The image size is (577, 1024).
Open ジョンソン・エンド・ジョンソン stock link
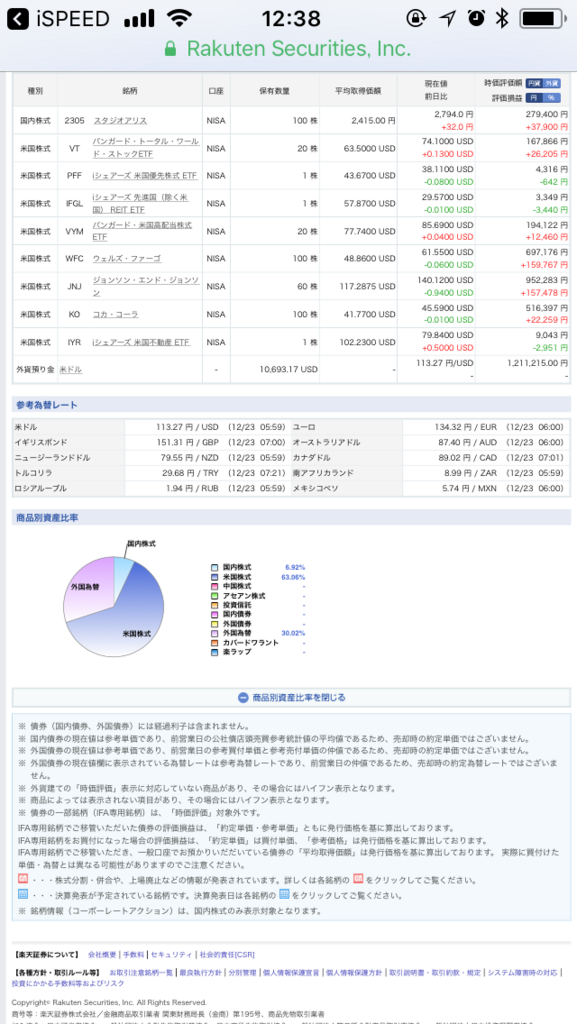click(x=146, y=287)
